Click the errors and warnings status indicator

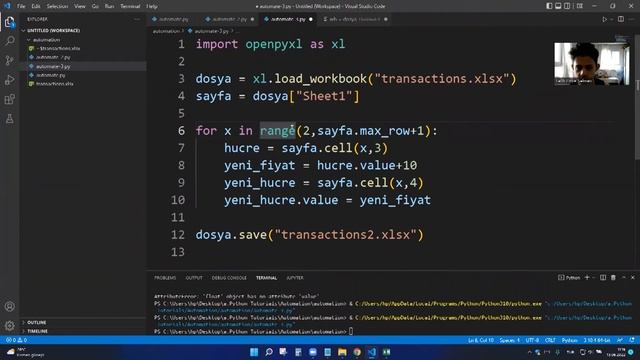(x=16, y=340)
